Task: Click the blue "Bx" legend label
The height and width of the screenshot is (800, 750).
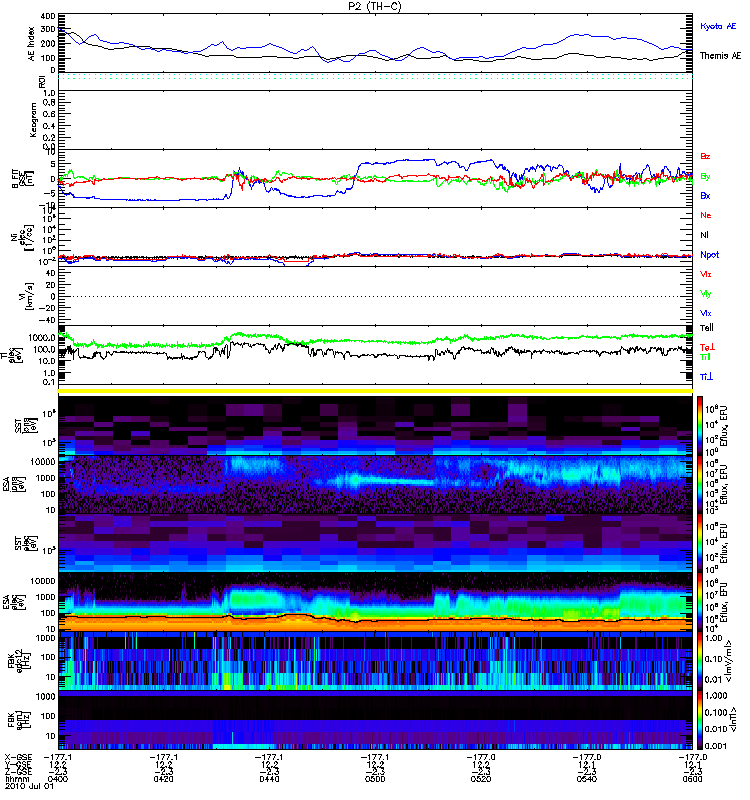Action: coord(705,196)
